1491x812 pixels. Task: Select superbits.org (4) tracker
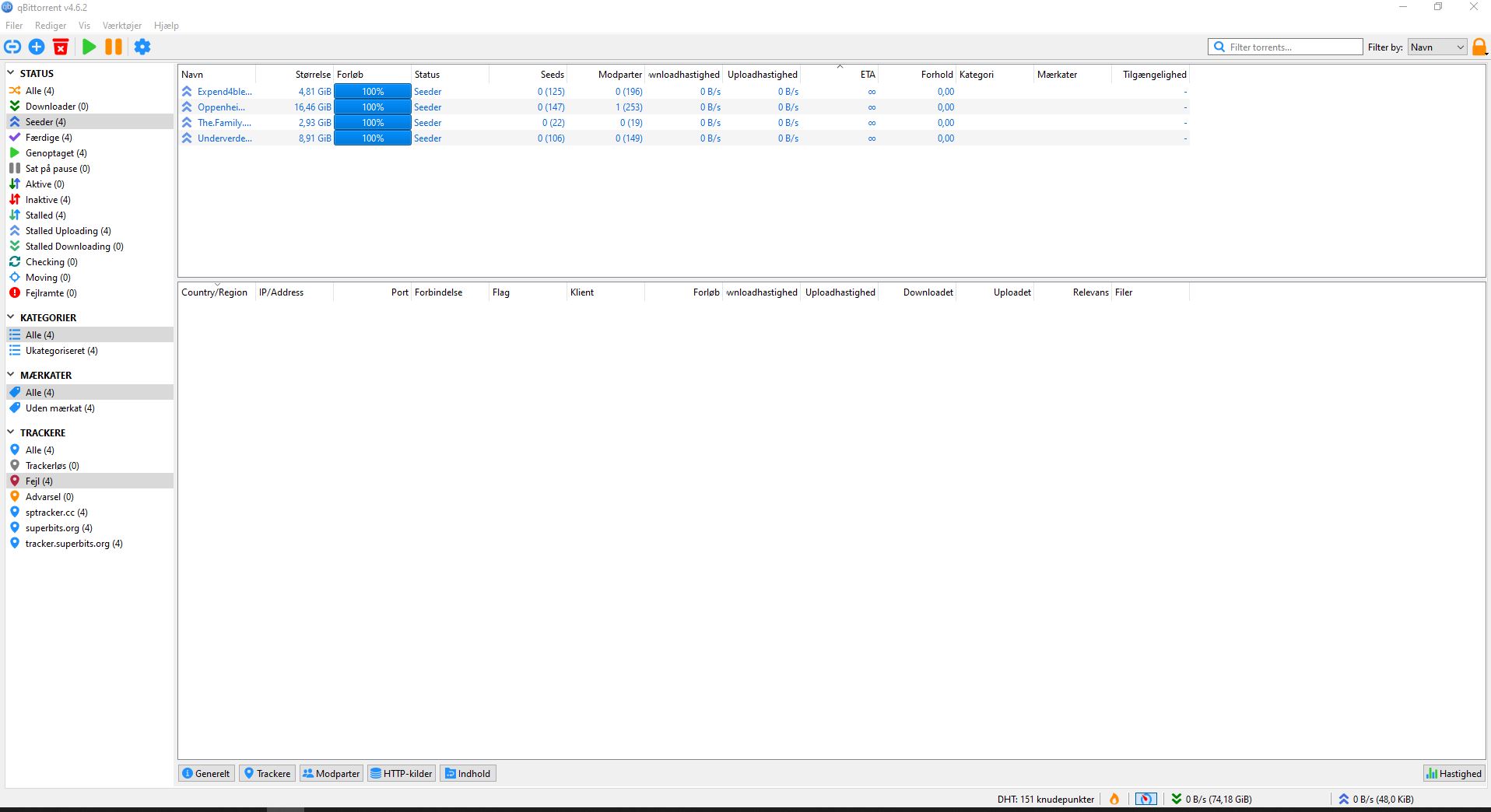coord(89,528)
